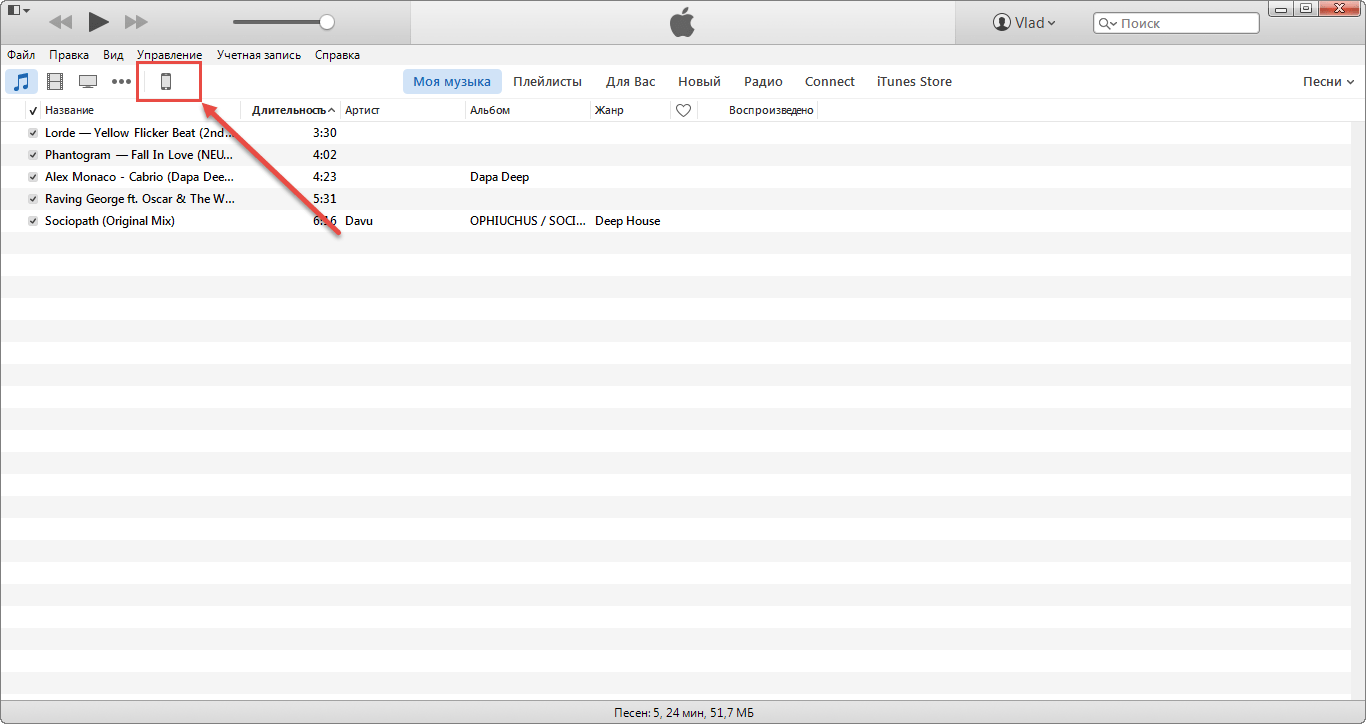The image size is (1366, 724).
Task: Switch to the Movies library icon
Action: [55, 82]
